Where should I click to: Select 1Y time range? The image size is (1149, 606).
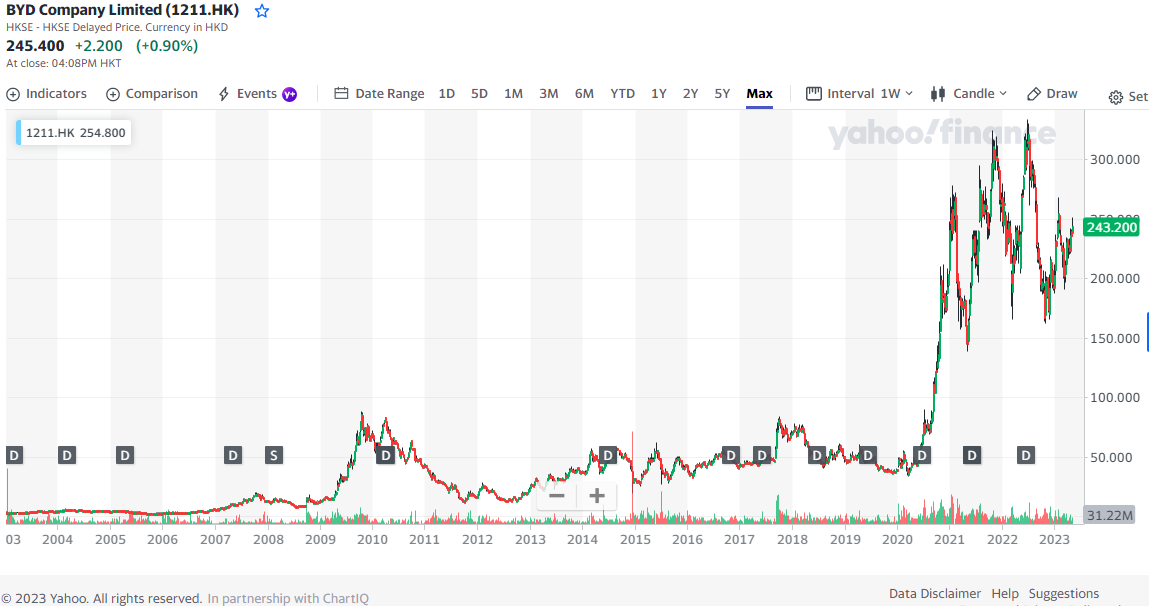click(x=659, y=94)
